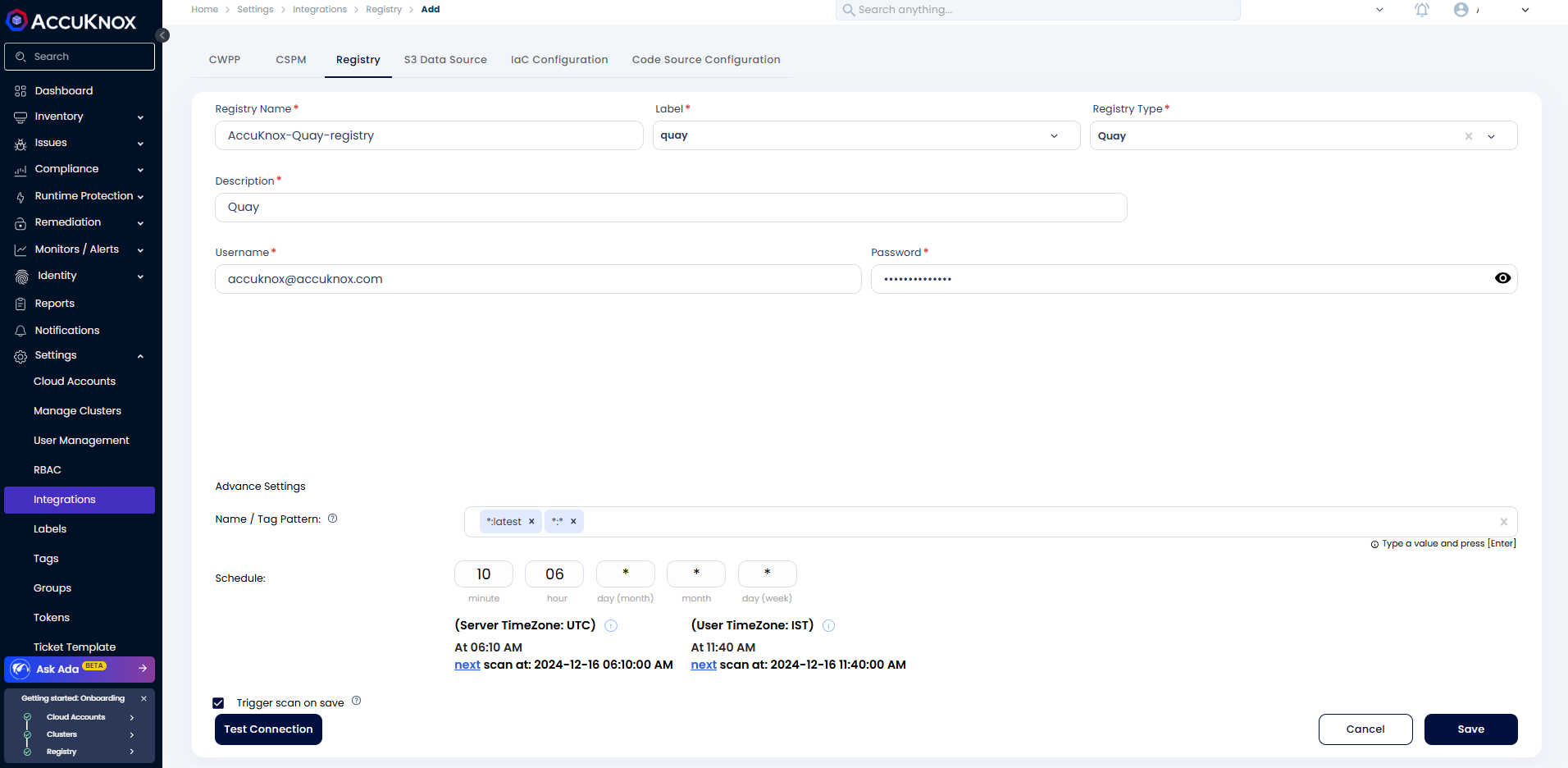Click the next link under User TimeZone
Screen dimensions: 1568x768
click(704, 665)
